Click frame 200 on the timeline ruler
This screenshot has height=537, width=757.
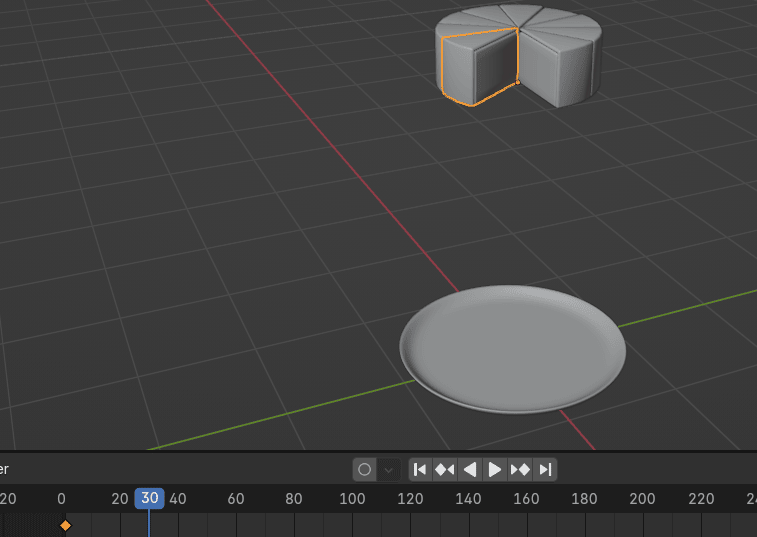[642, 499]
